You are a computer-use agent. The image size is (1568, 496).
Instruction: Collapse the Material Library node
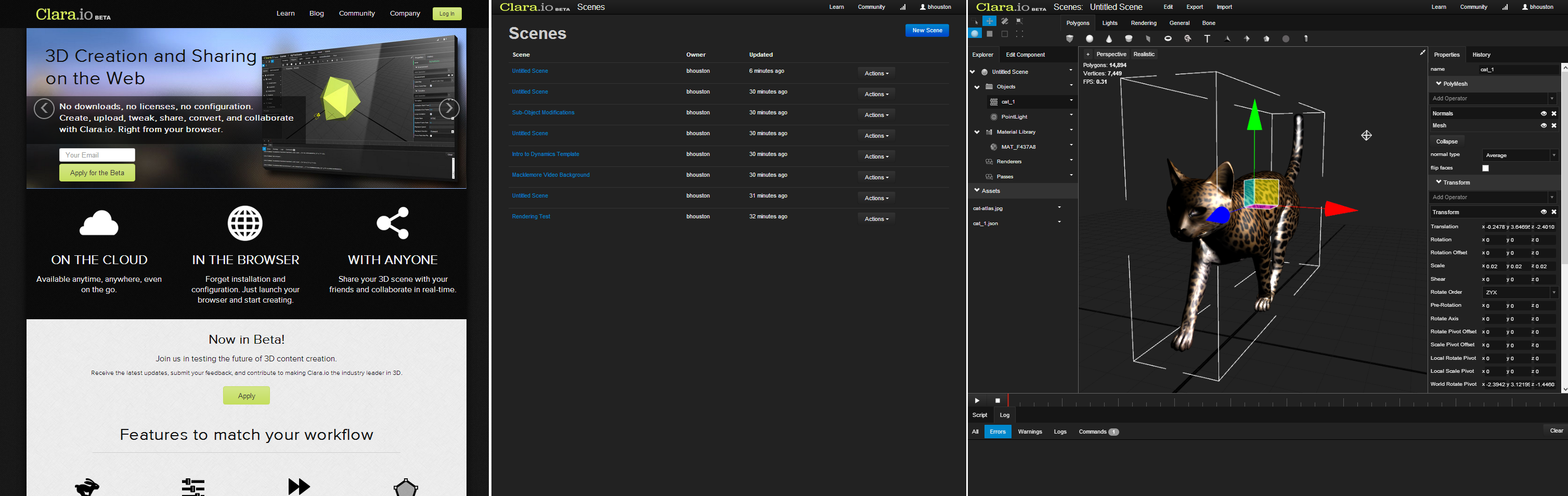977,132
